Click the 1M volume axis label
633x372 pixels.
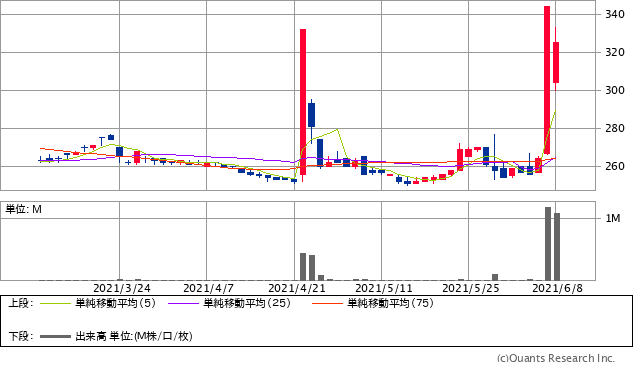(613, 219)
